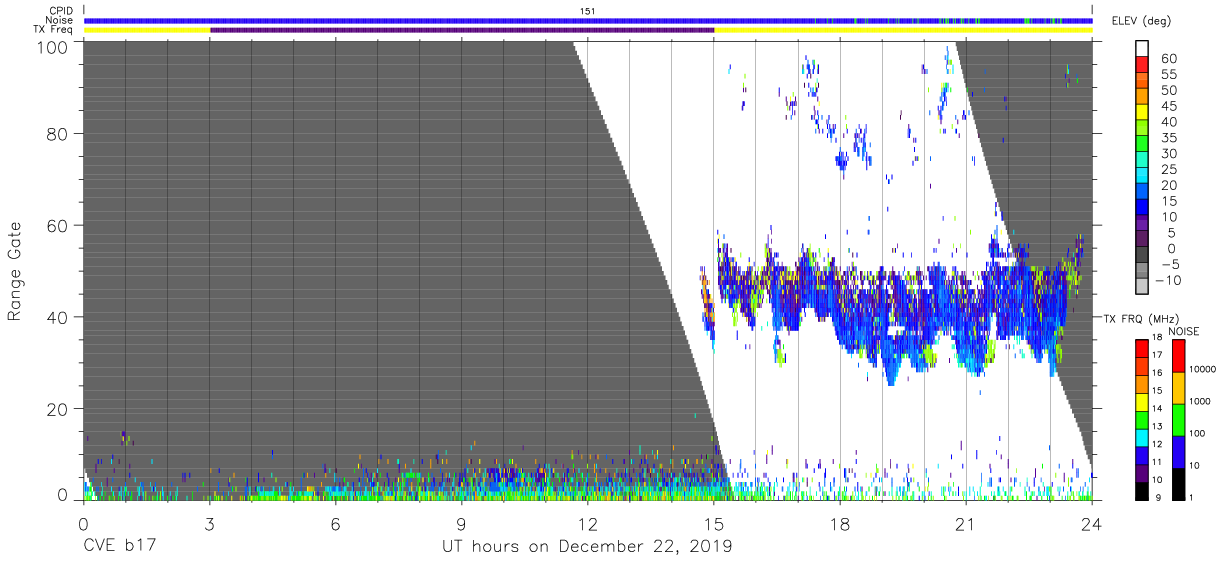Image resolution: width=1228 pixels, height=567 pixels.
Task: Click the '35' label on ELEV colorbar
Action: [x=1168, y=138]
